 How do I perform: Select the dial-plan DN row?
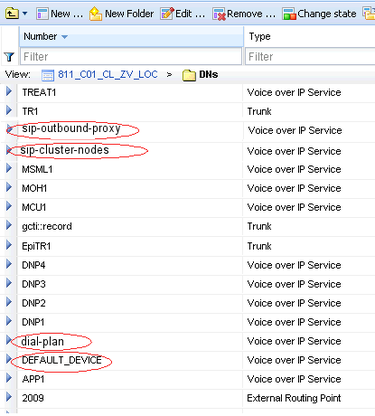pyautogui.click(x=188, y=341)
